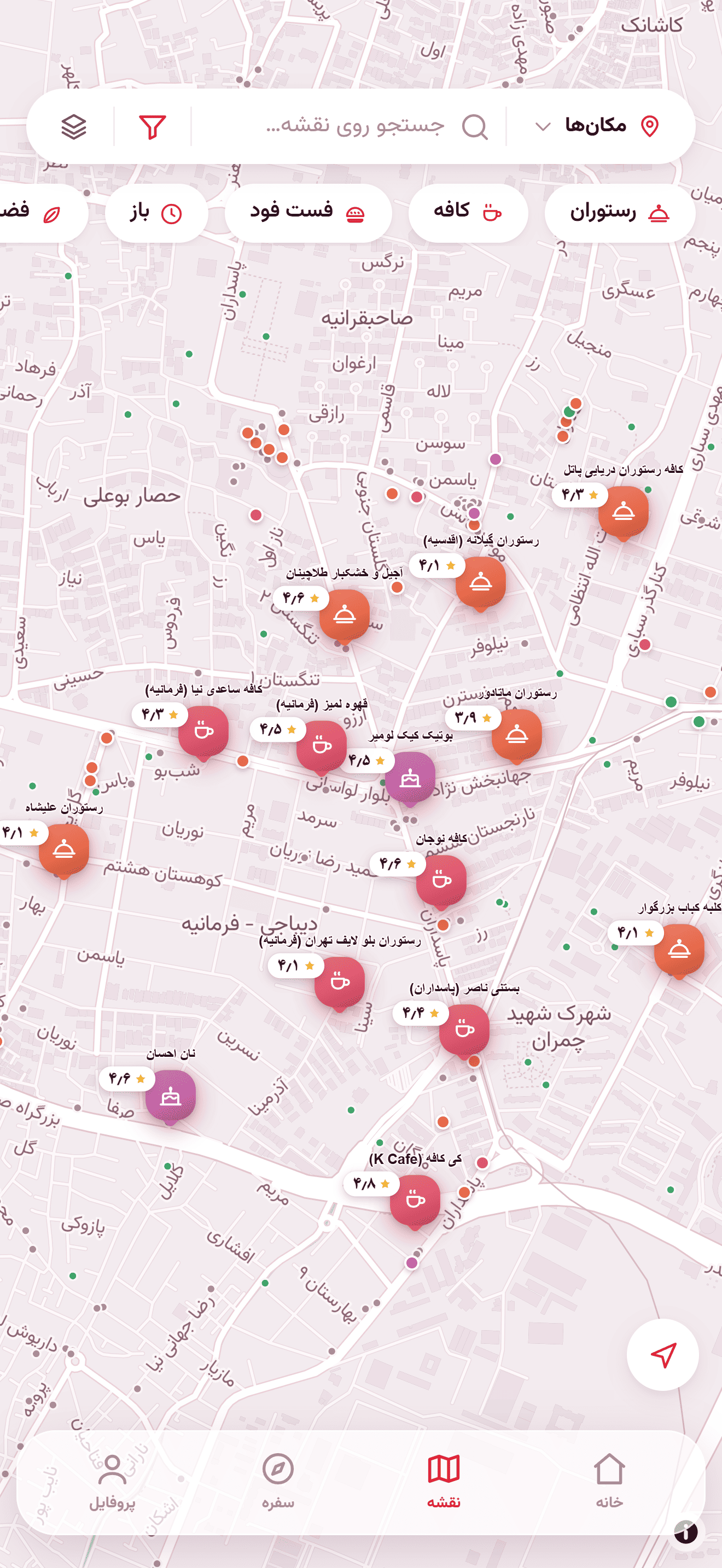Open the map layers icon
Screen dimensions: 722x1568
74,127
